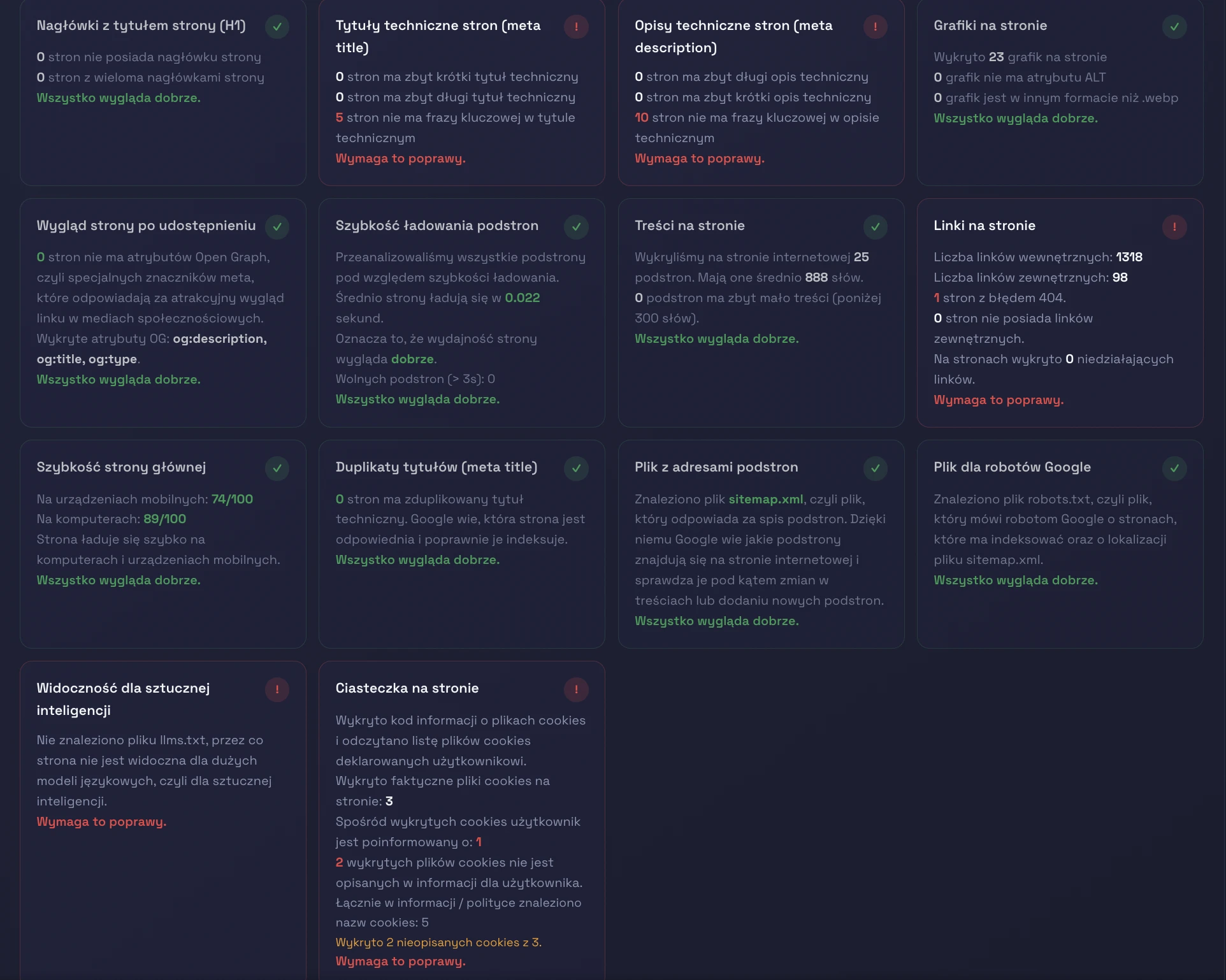1226x980 pixels.
Task: Click the green sitemap.xml text
Action: [x=765, y=499]
